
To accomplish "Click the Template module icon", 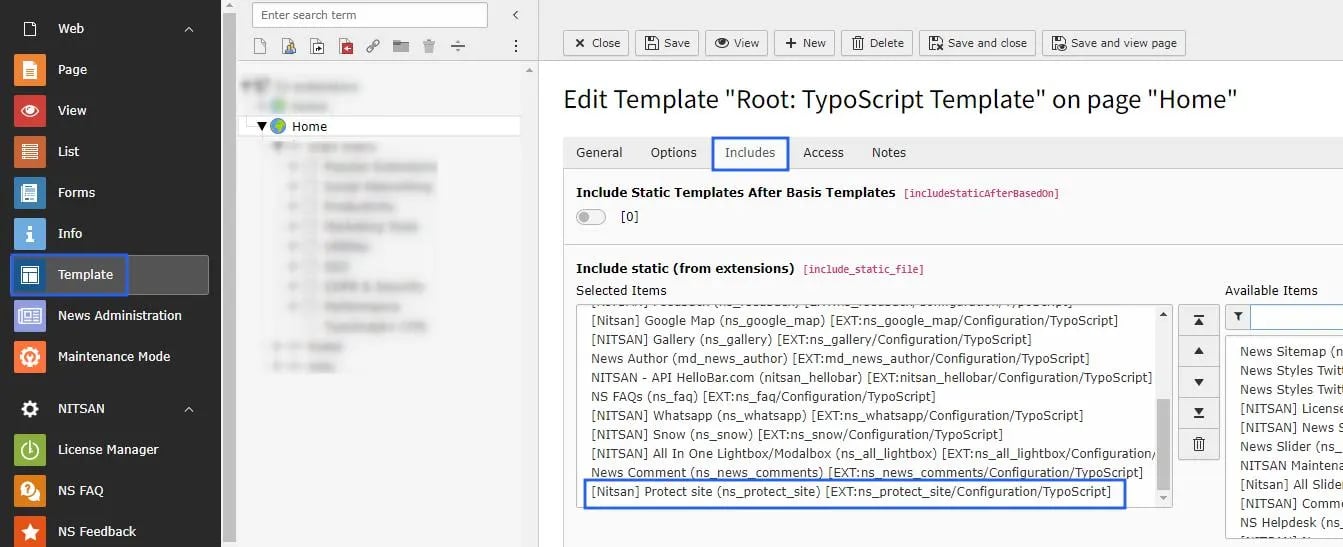I will pyautogui.click(x=30, y=275).
